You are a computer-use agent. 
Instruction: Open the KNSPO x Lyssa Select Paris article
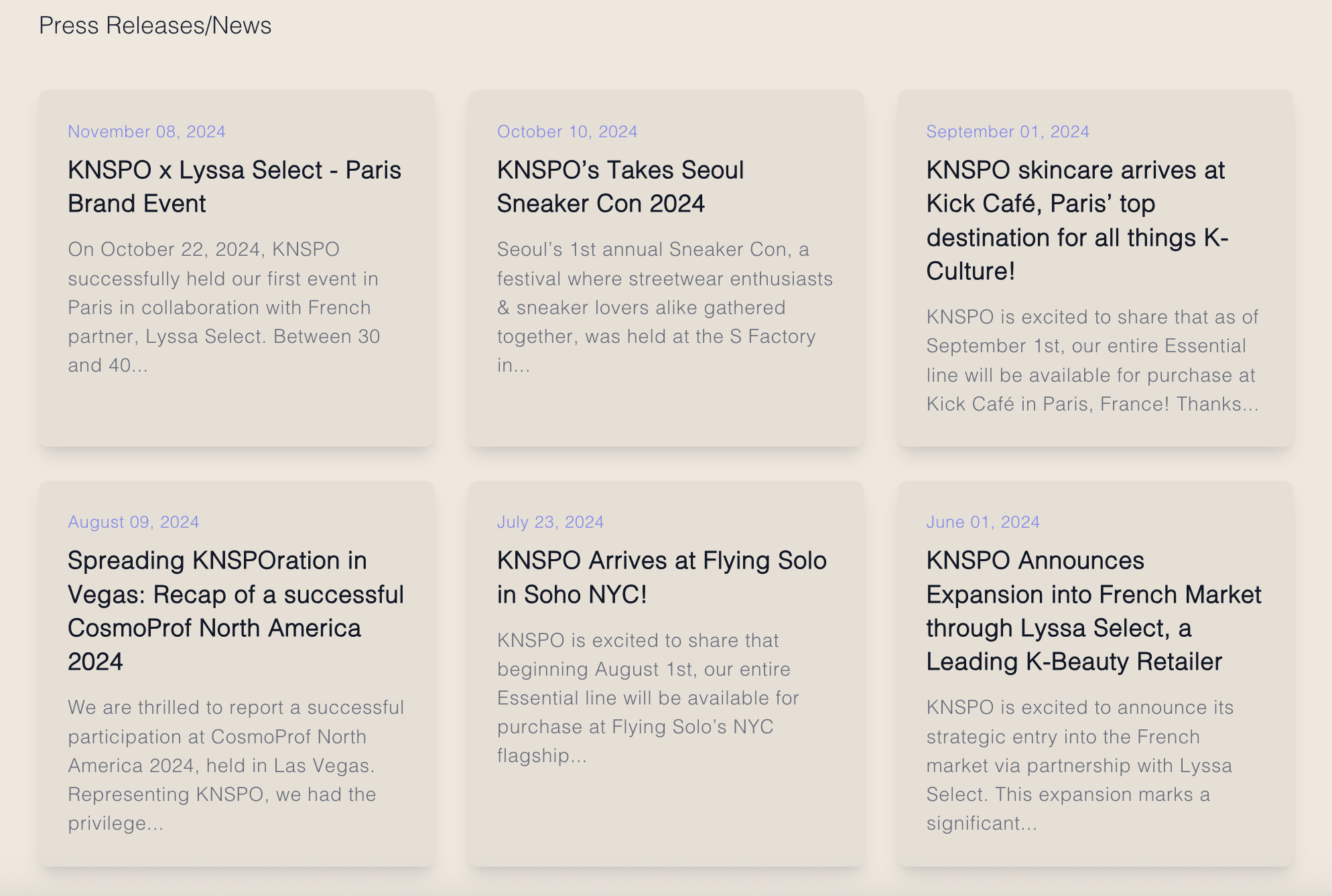tap(234, 187)
